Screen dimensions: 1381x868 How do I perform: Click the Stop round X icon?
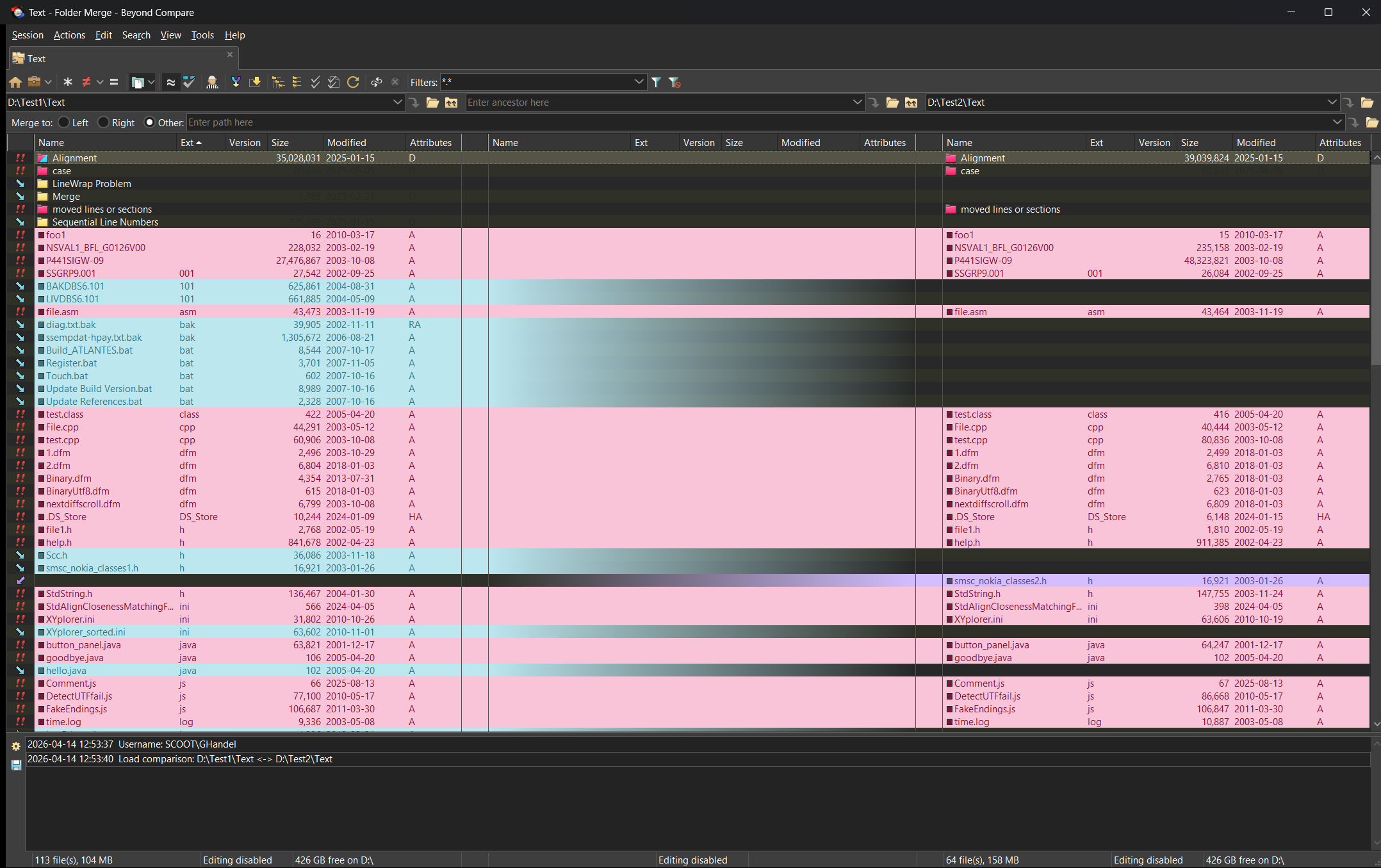point(395,82)
